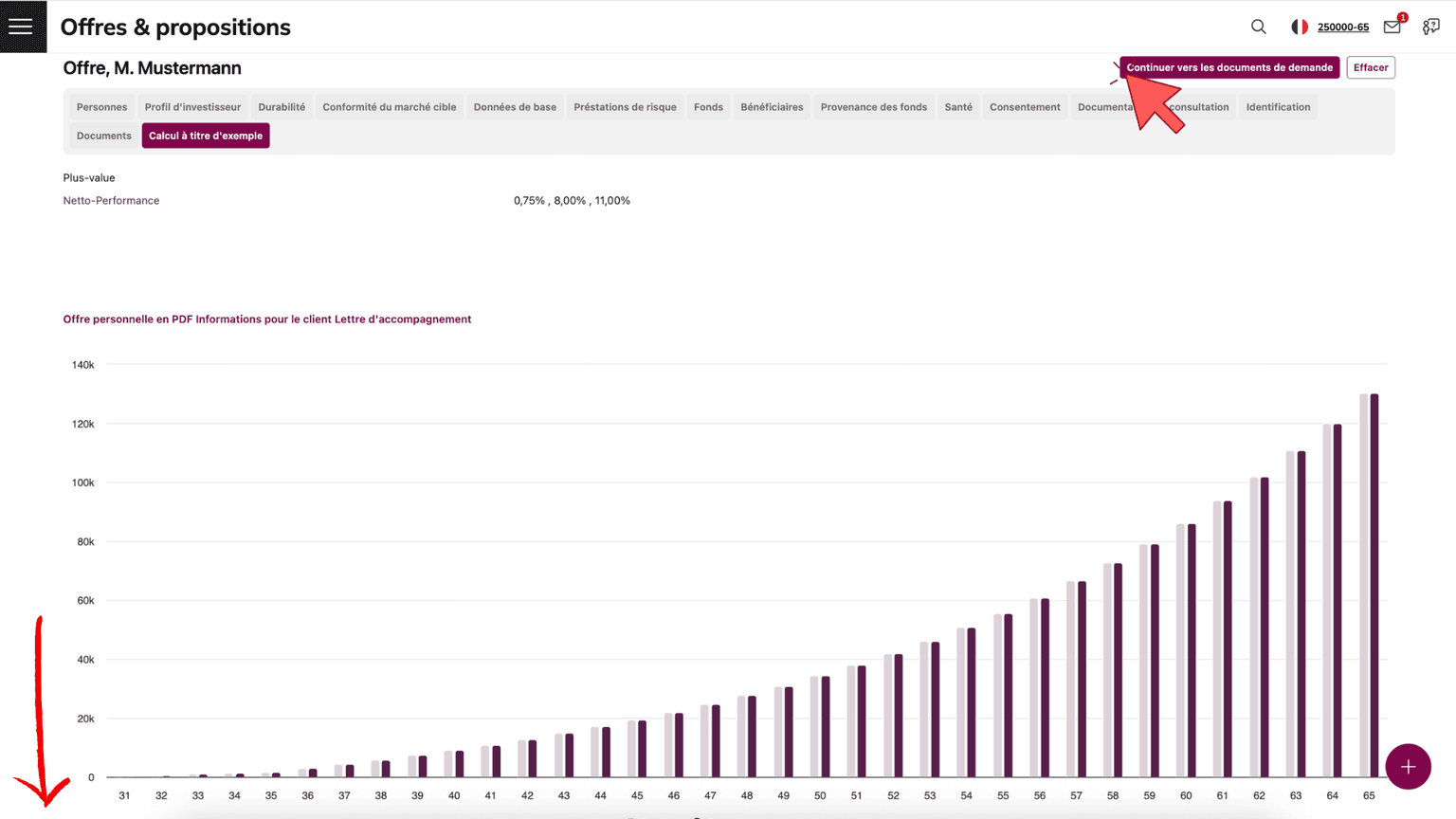Screen dimensions: 1456x819
Task: Switch to the Santé tab
Action: [957, 107]
